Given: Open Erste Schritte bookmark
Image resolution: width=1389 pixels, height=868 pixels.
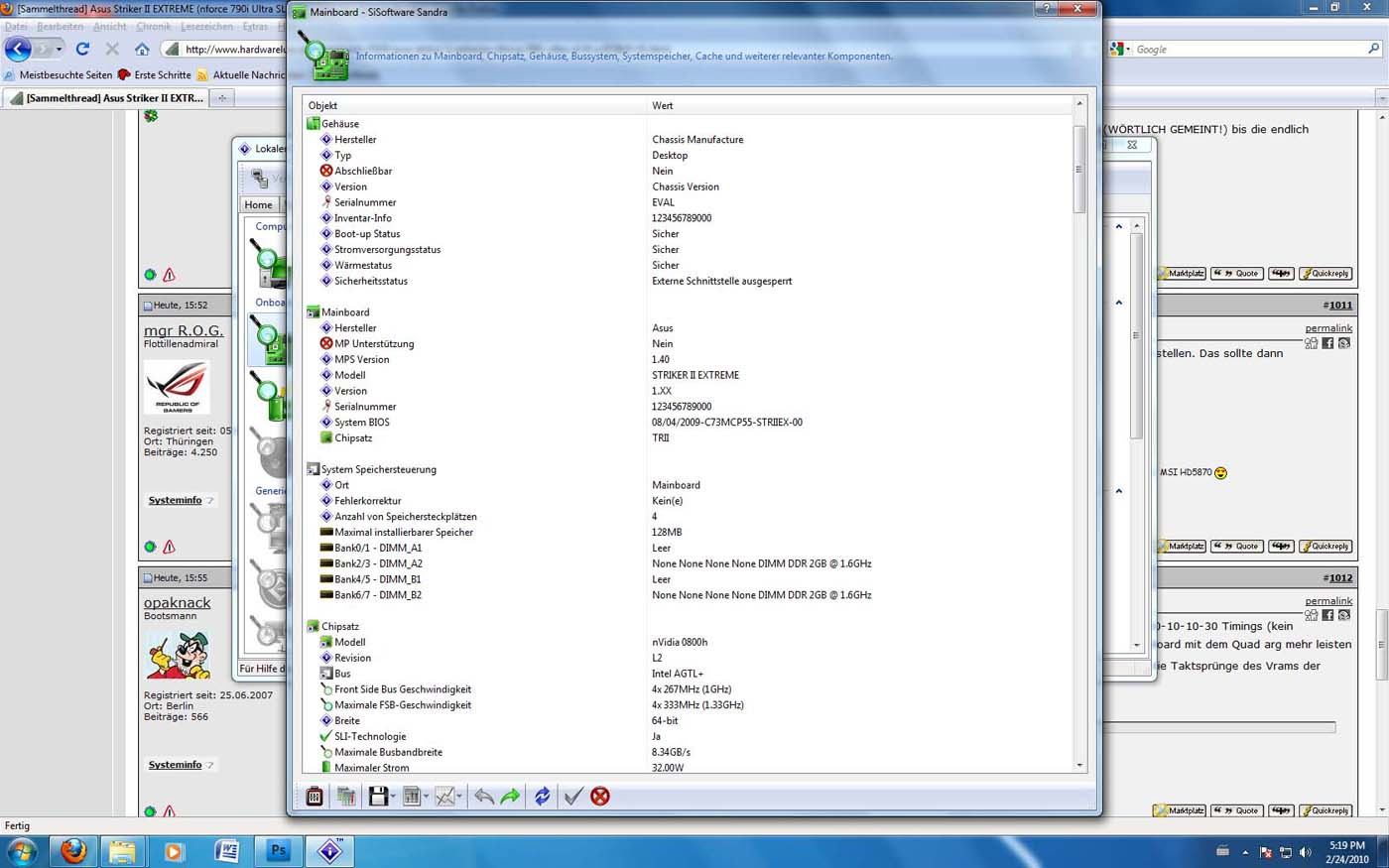Looking at the screenshot, I should pyautogui.click(x=155, y=74).
